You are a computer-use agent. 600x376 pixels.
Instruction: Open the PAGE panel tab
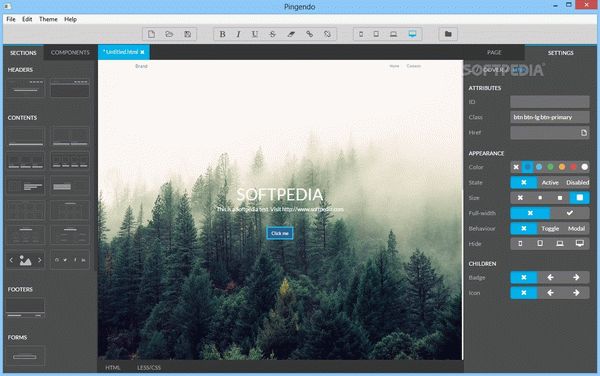[494, 52]
